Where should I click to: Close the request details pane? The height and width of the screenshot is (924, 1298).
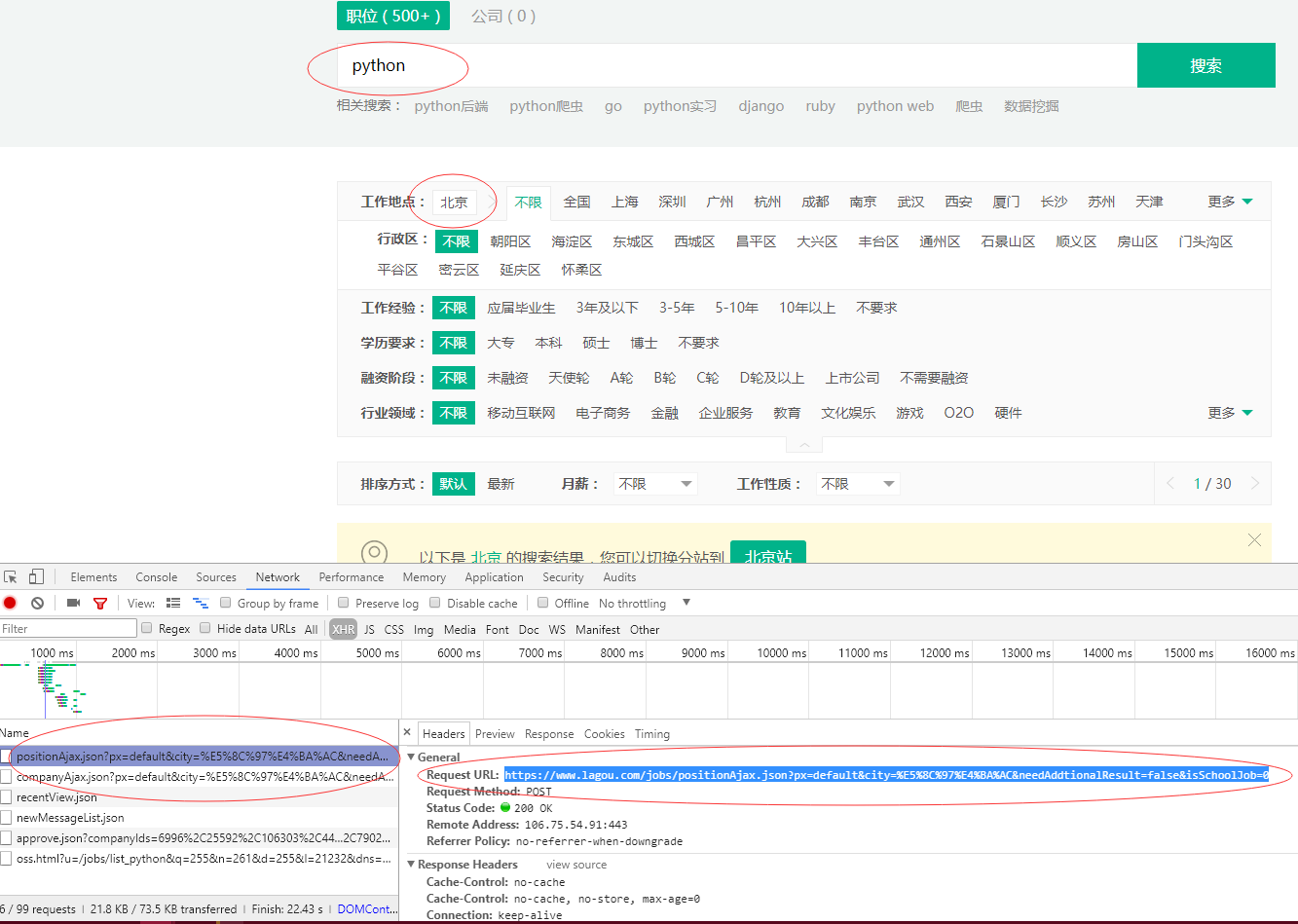pos(408,733)
